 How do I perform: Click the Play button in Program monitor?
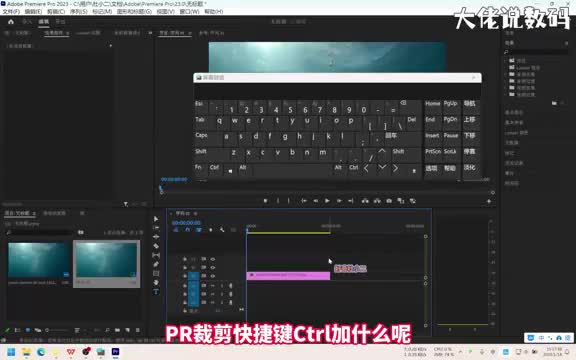coord(327,201)
